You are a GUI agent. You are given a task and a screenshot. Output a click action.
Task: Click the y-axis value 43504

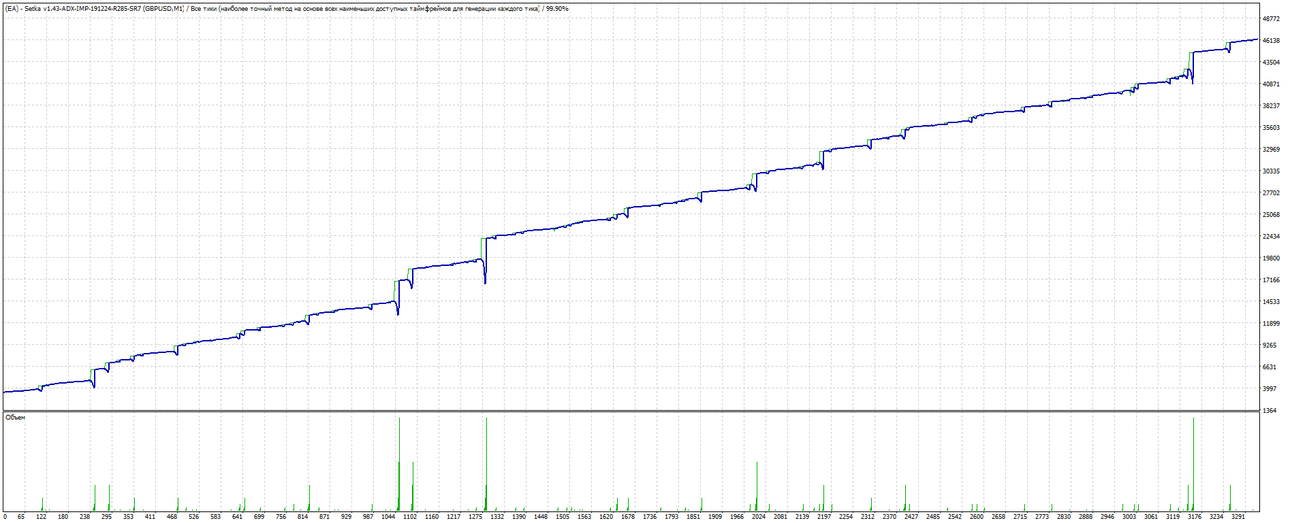[1272, 62]
